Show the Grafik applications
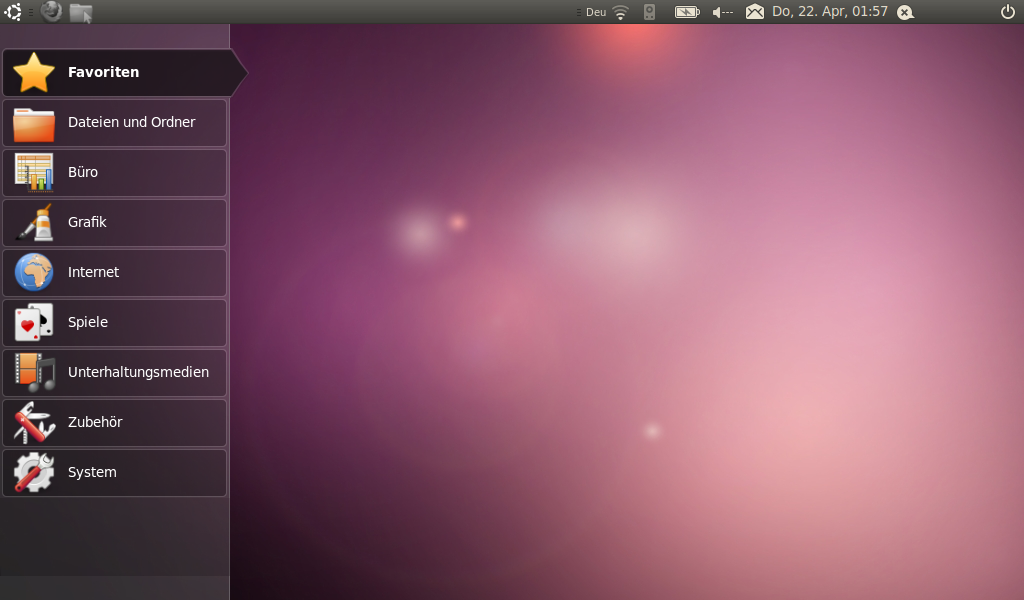1024x600 pixels. (x=114, y=223)
